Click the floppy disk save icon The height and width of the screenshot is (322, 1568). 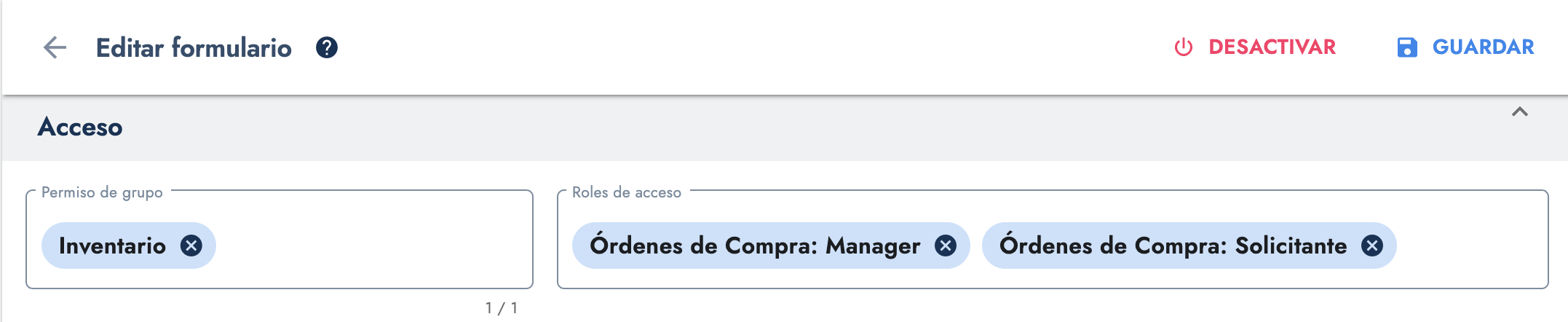[x=1407, y=47]
